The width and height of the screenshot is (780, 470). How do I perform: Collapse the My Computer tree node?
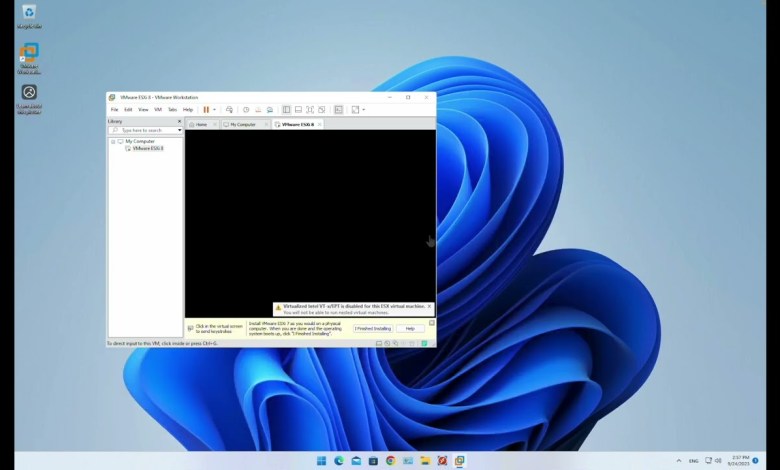point(113,142)
